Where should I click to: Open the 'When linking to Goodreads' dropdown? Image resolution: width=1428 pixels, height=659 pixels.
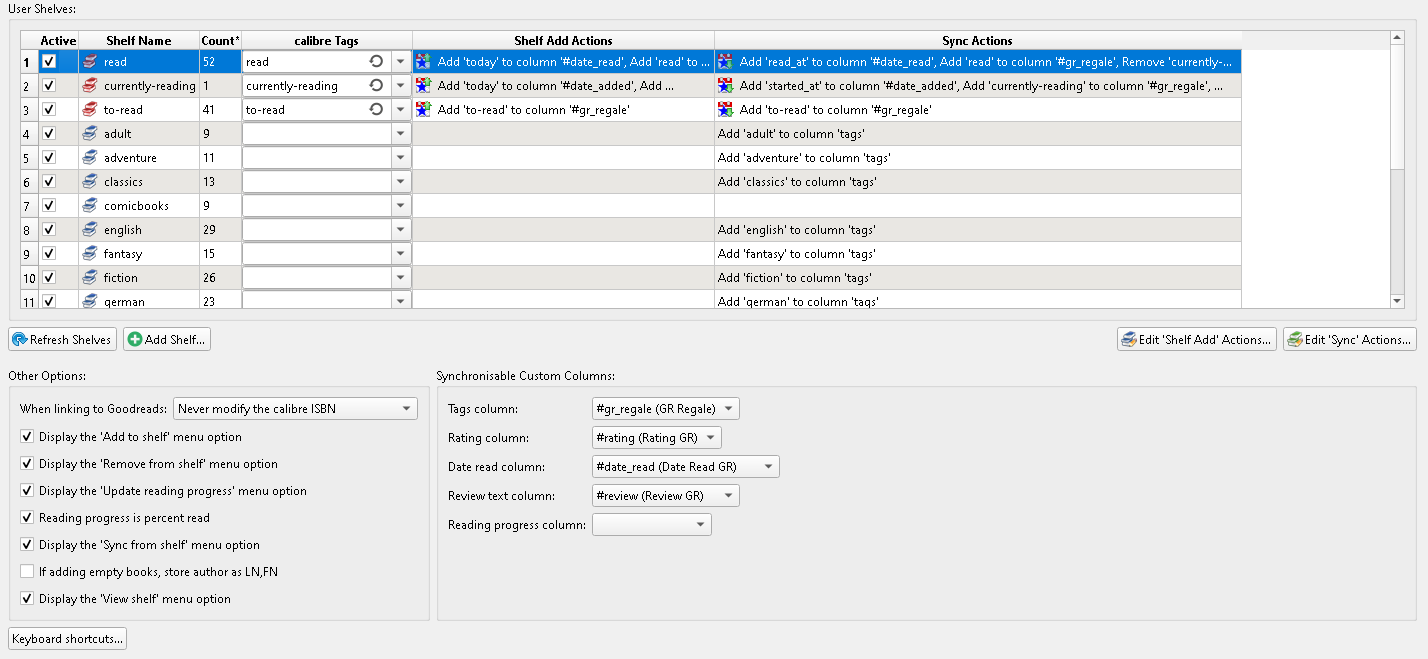click(x=295, y=409)
